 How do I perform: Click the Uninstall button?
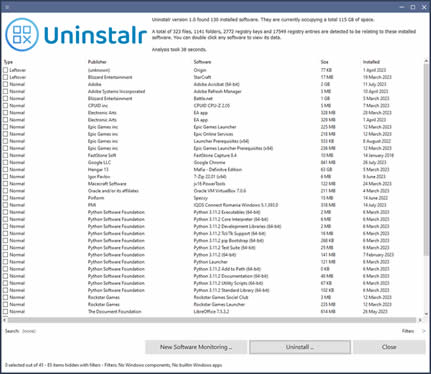click(300, 347)
